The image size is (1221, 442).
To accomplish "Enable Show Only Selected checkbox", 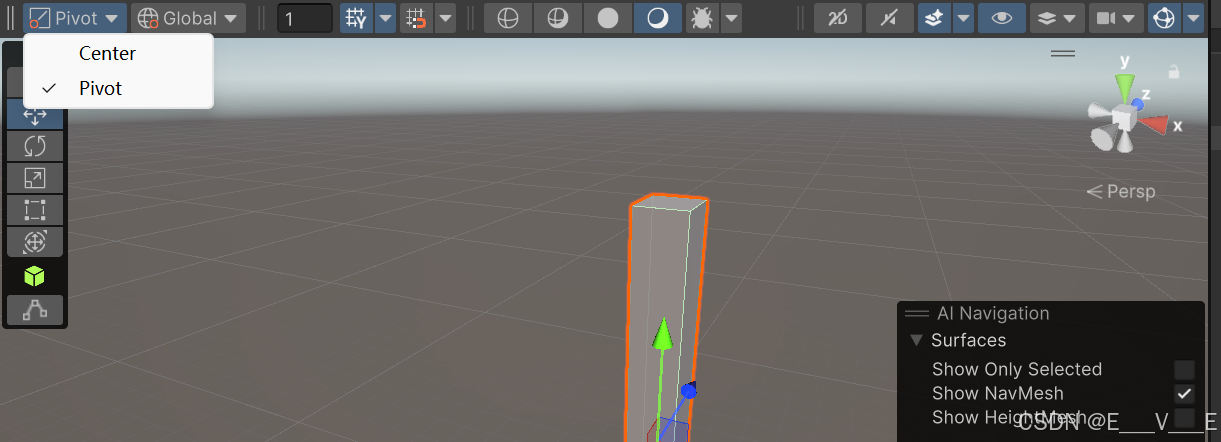I will point(1184,369).
